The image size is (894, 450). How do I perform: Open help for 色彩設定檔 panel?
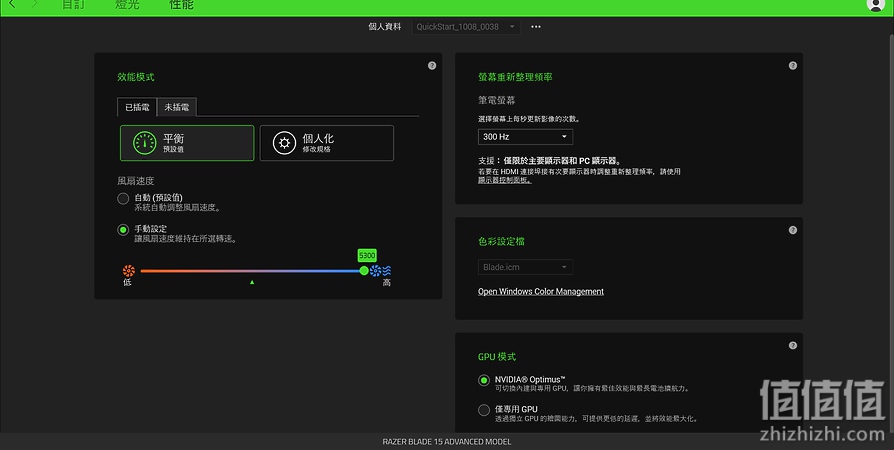pos(793,230)
